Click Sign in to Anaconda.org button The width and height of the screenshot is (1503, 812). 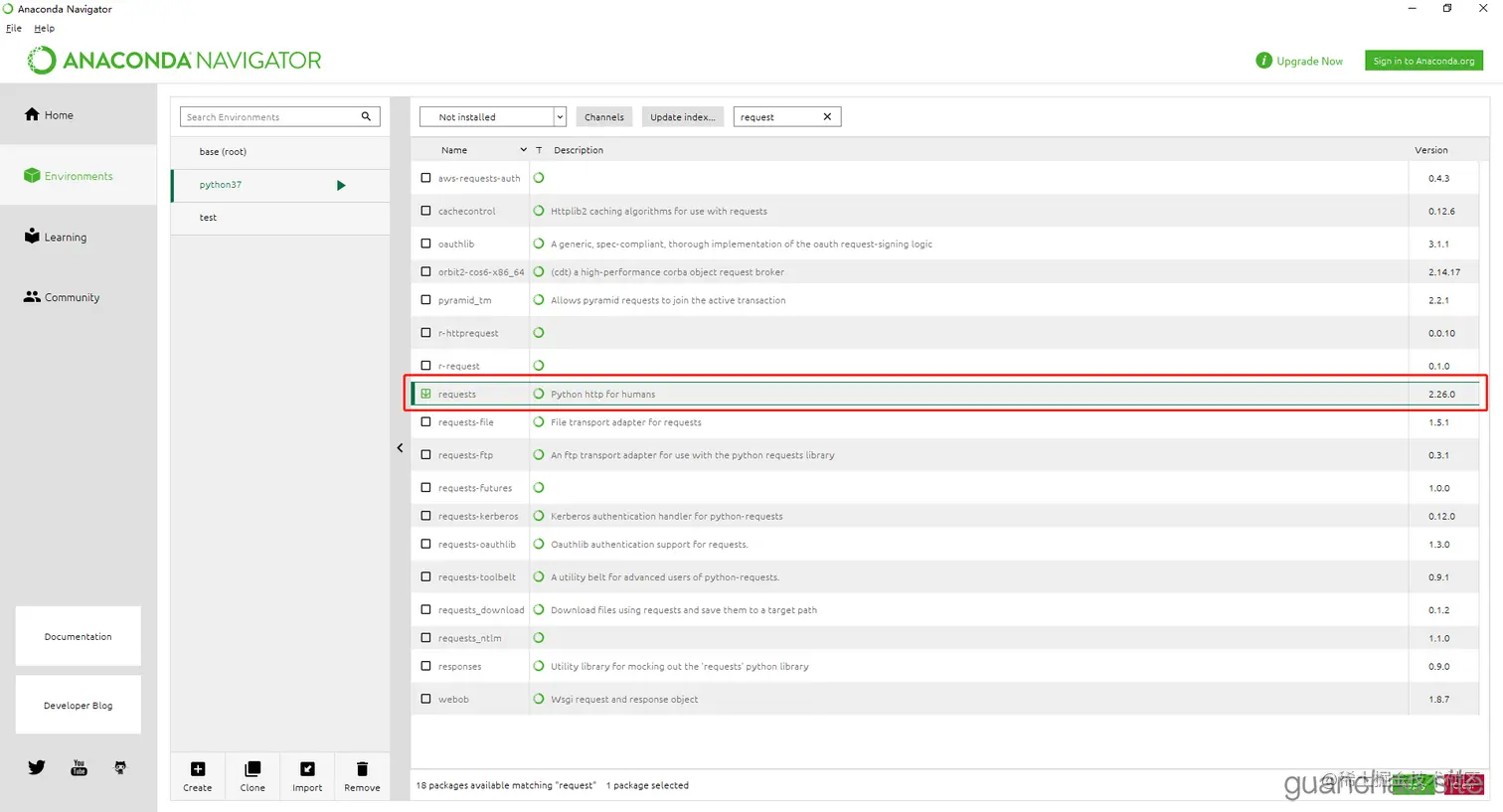pos(1423,61)
